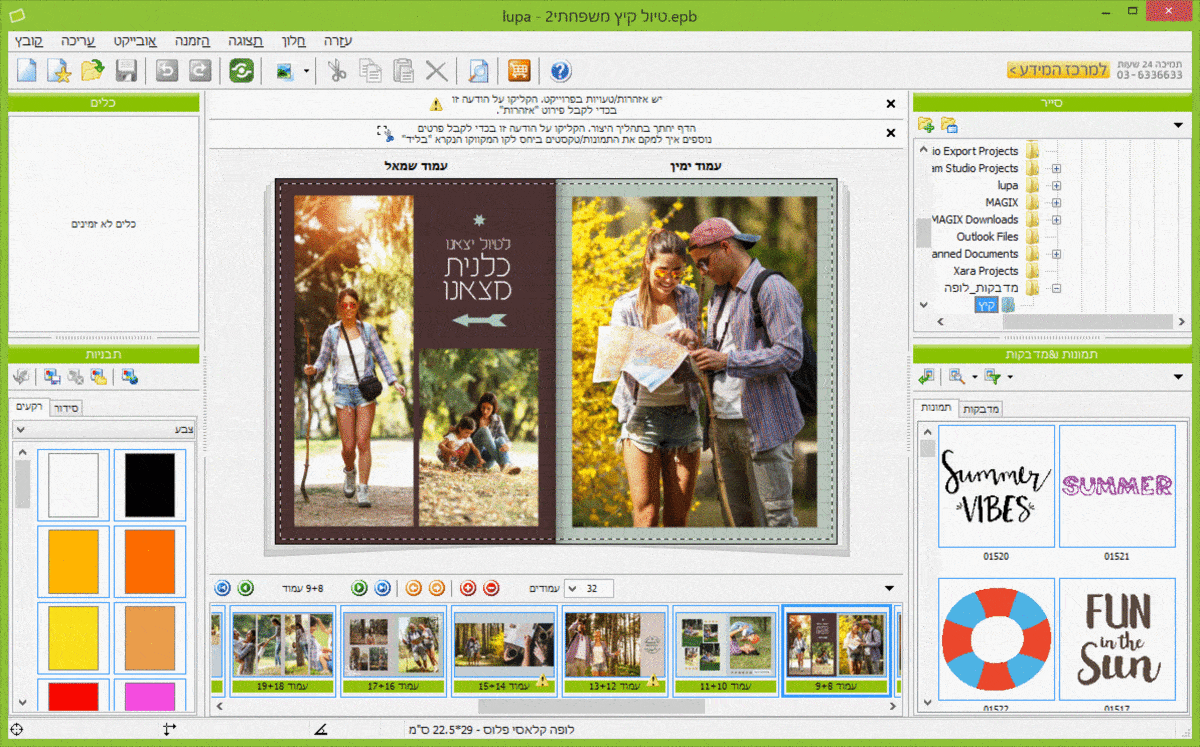Click the undo arrow in toolbar
1200x747 pixels.
point(165,71)
